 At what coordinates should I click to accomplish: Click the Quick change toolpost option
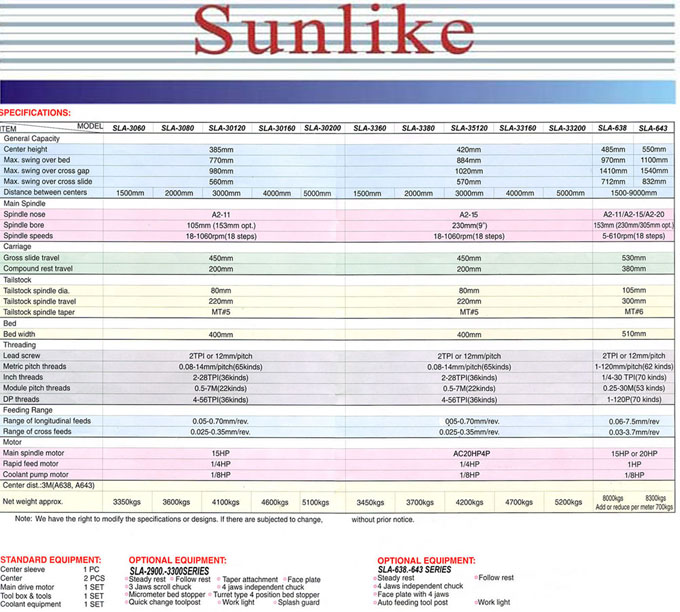point(165,602)
